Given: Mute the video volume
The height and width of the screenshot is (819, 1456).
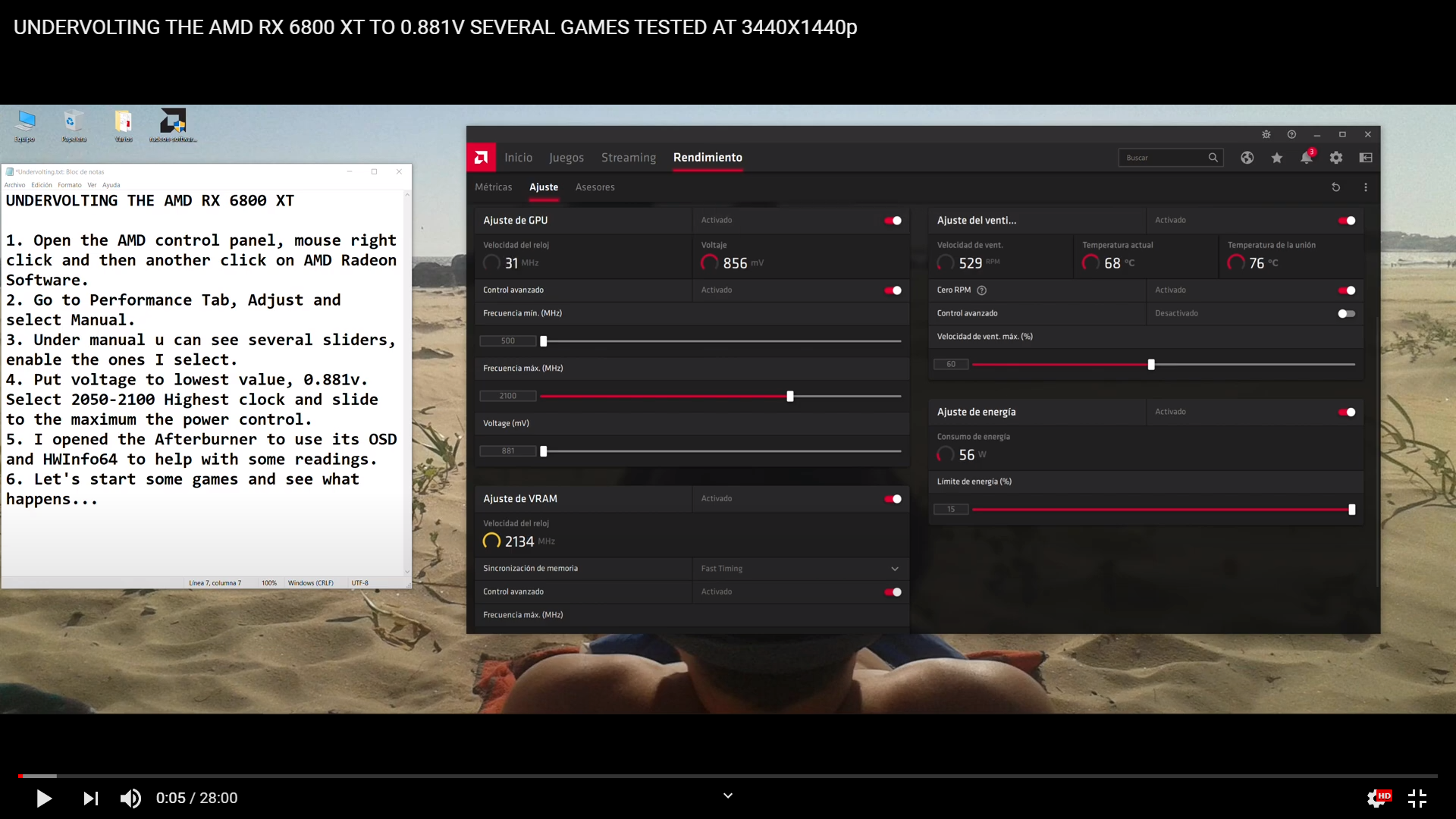Looking at the screenshot, I should (130, 799).
